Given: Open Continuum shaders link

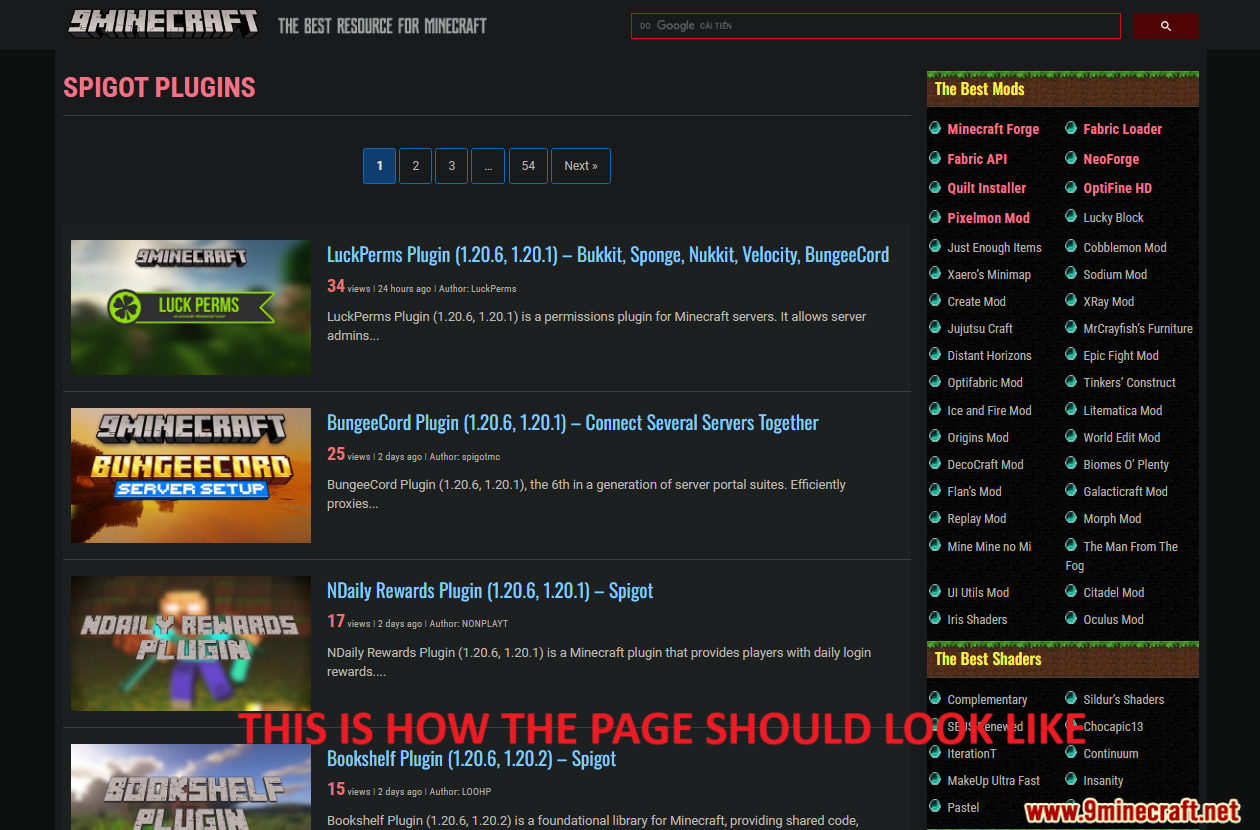Looking at the screenshot, I should (x=1111, y=754).
